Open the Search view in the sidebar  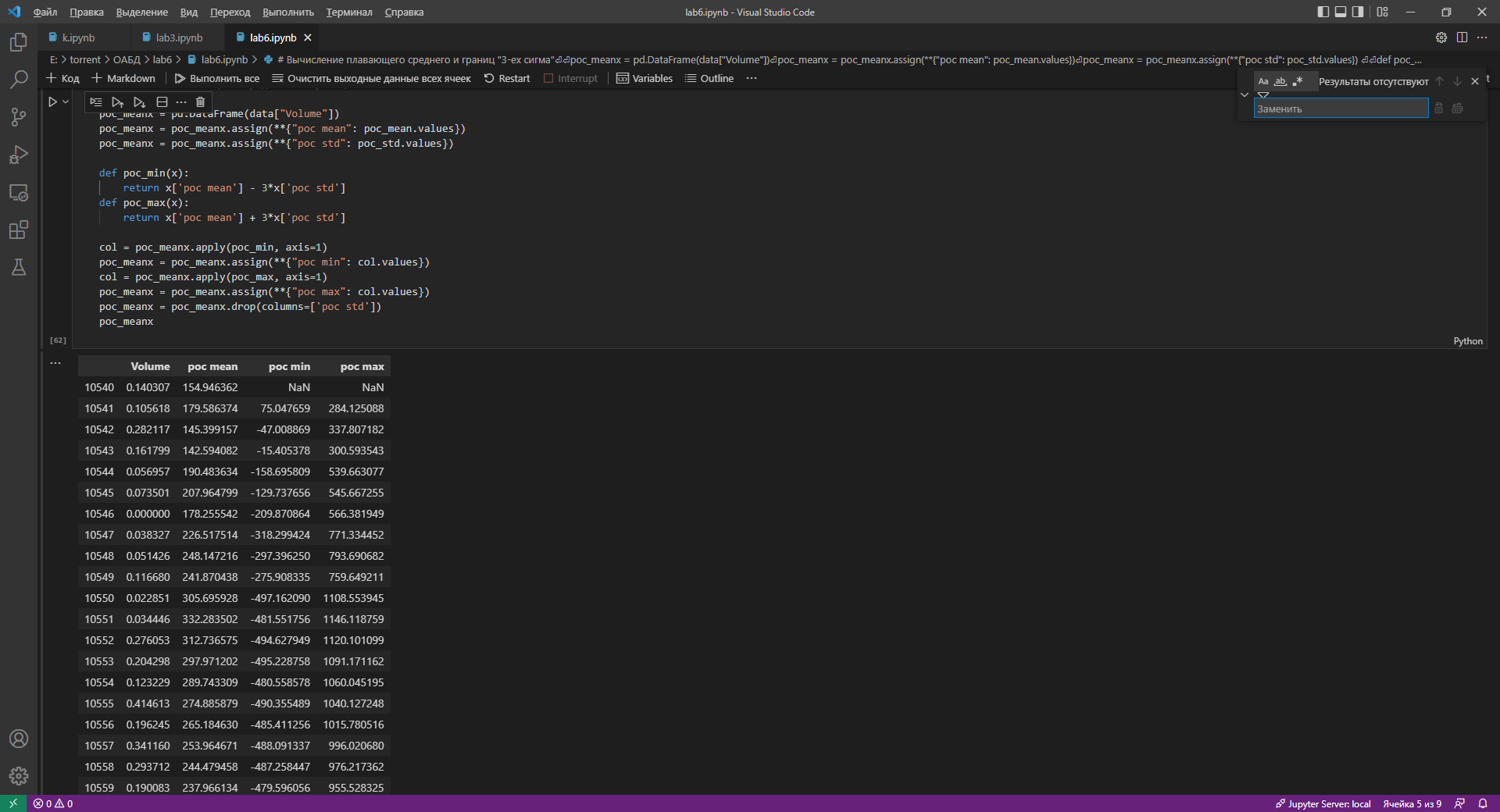pos(19,79)
